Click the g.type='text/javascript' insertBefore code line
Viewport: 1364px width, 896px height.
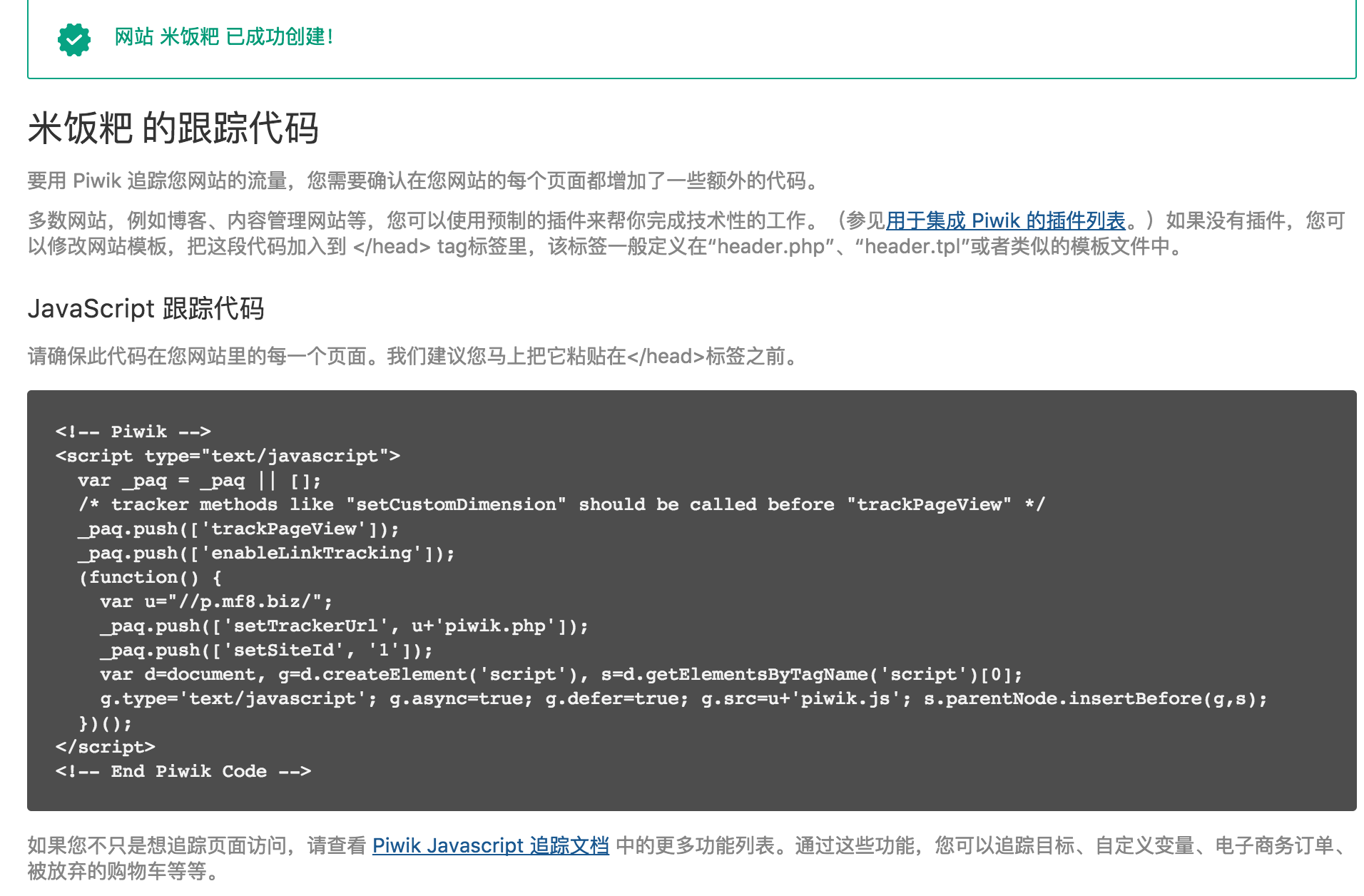coord(684,698)
